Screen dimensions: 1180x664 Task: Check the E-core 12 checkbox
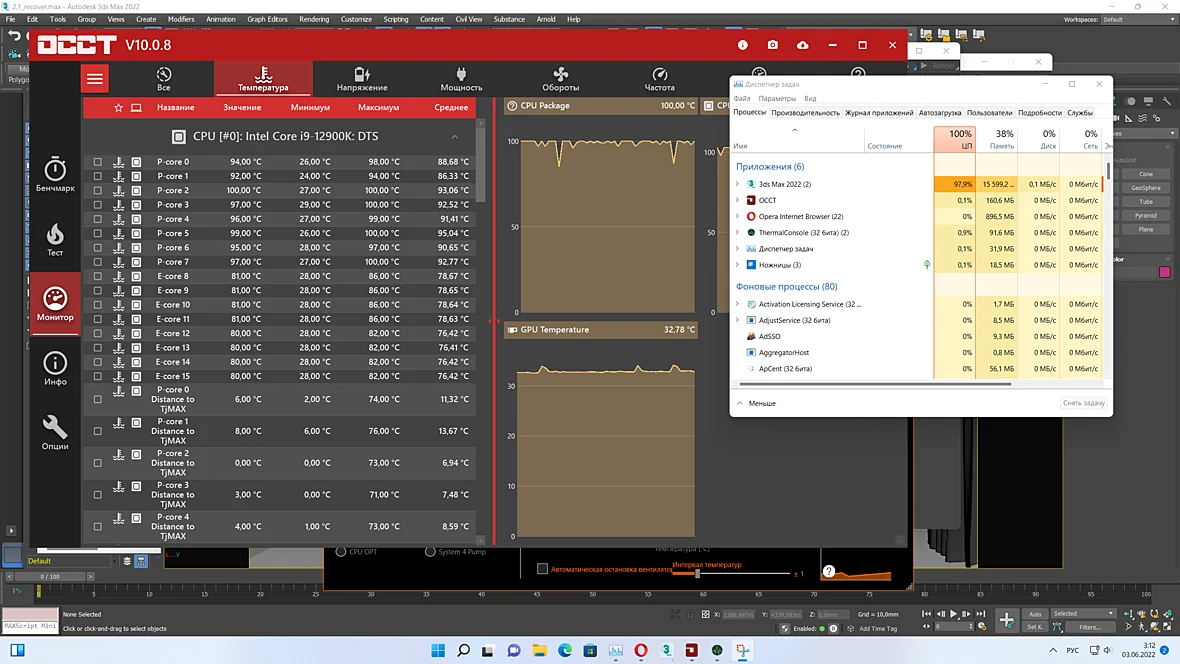(x=98, y=334)
